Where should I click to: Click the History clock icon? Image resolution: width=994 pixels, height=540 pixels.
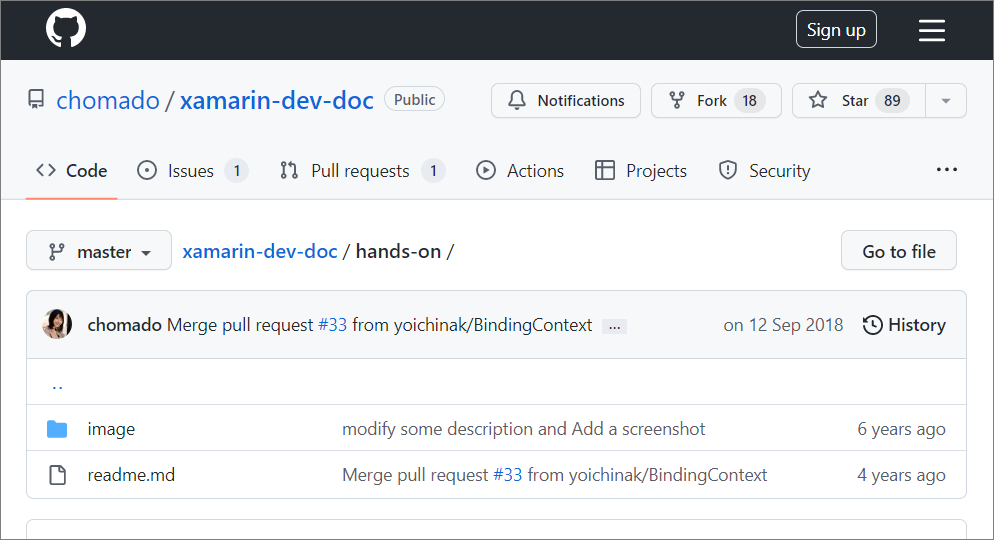(873, 325)
